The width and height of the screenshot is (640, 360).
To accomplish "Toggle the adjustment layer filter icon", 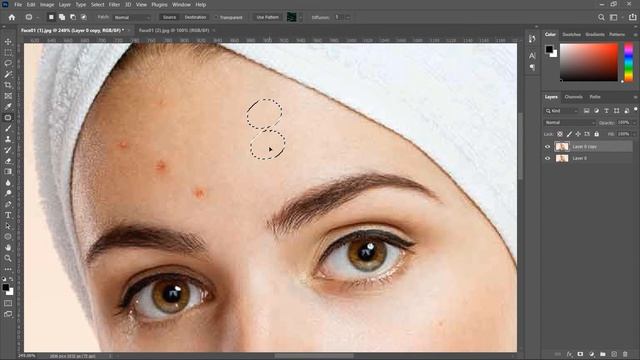I will click(596, 111).
